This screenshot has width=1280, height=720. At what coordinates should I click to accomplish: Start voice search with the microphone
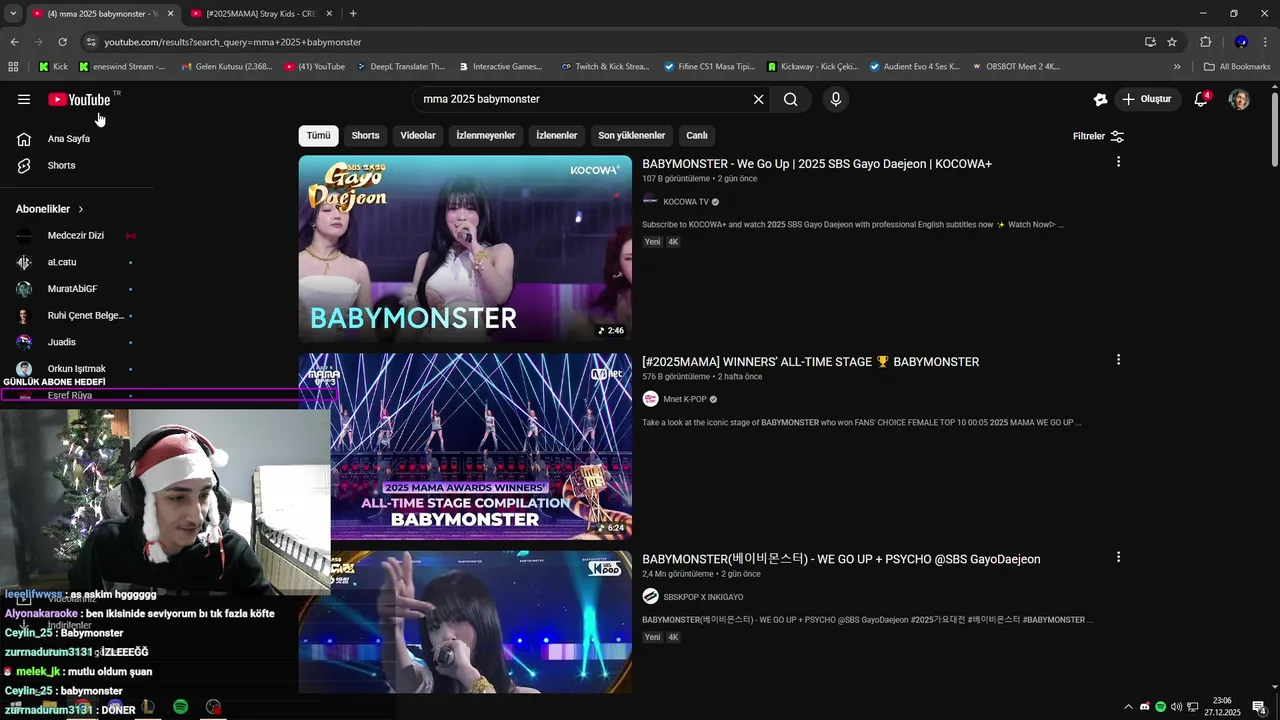pyautogui.click(x=836, y=99)
